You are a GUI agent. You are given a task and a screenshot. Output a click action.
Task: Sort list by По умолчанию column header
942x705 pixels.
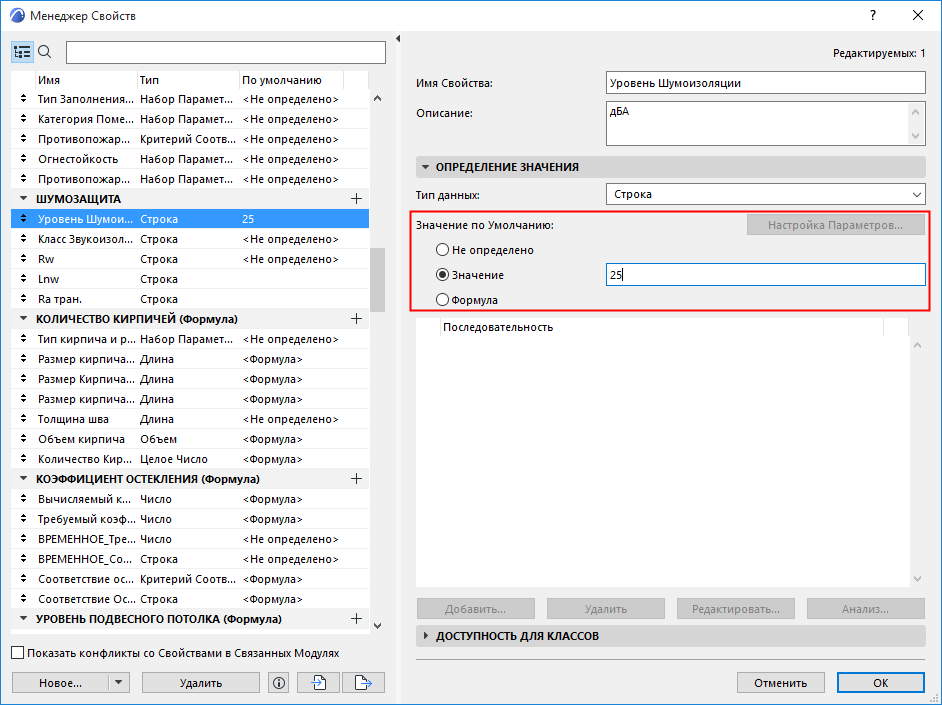coord(291,80)
